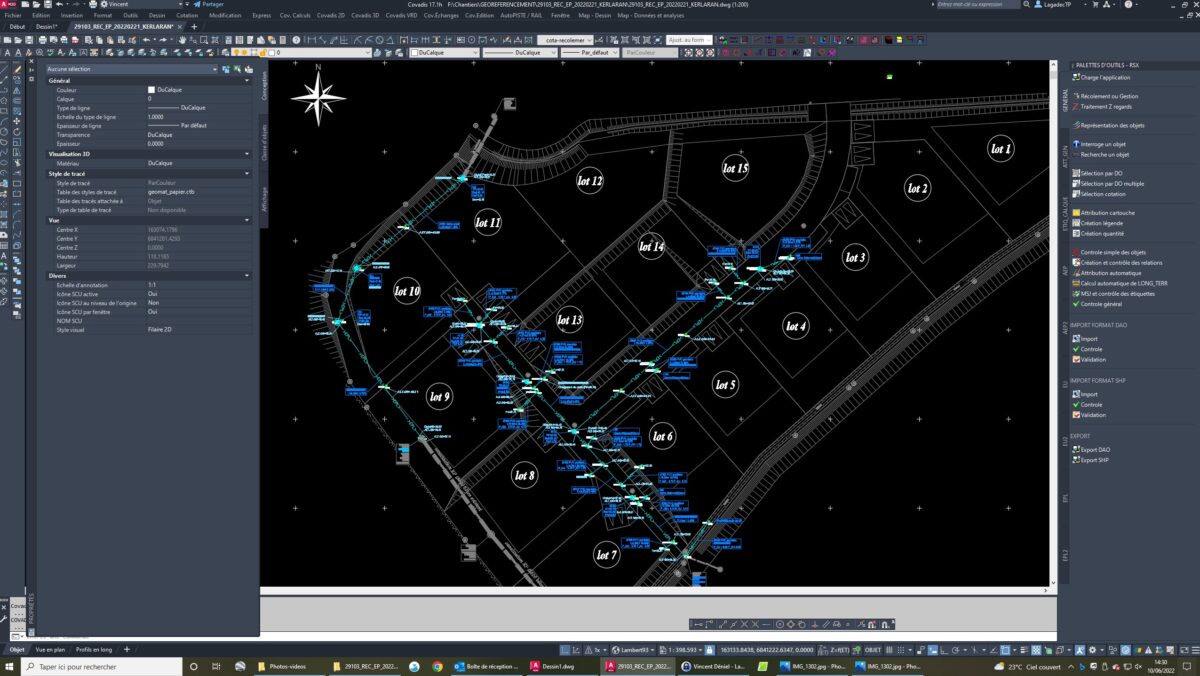Open the Cov. Calculs menu
The height and width of the screenshot is (676, 1200).
(295, 16)
